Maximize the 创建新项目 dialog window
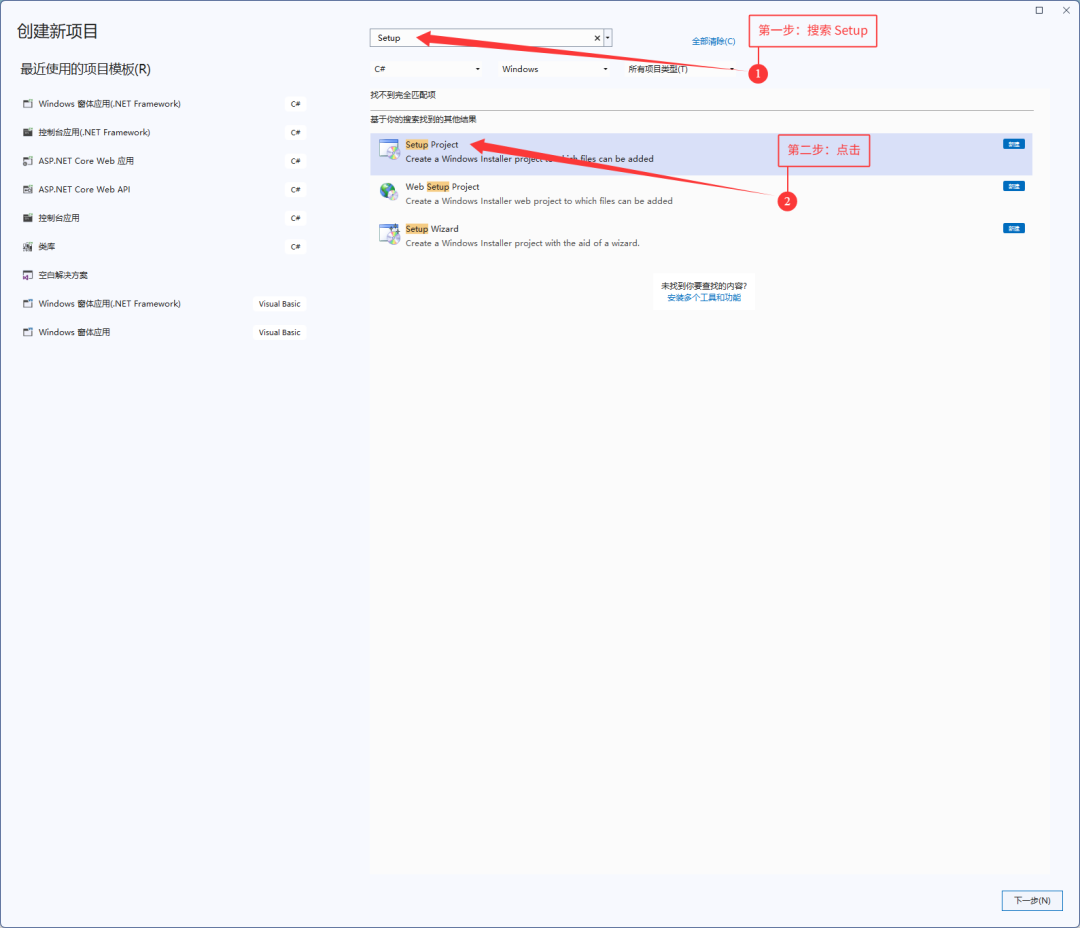The width and height of the screenshot is (1080, 928). click(1039, 10)
